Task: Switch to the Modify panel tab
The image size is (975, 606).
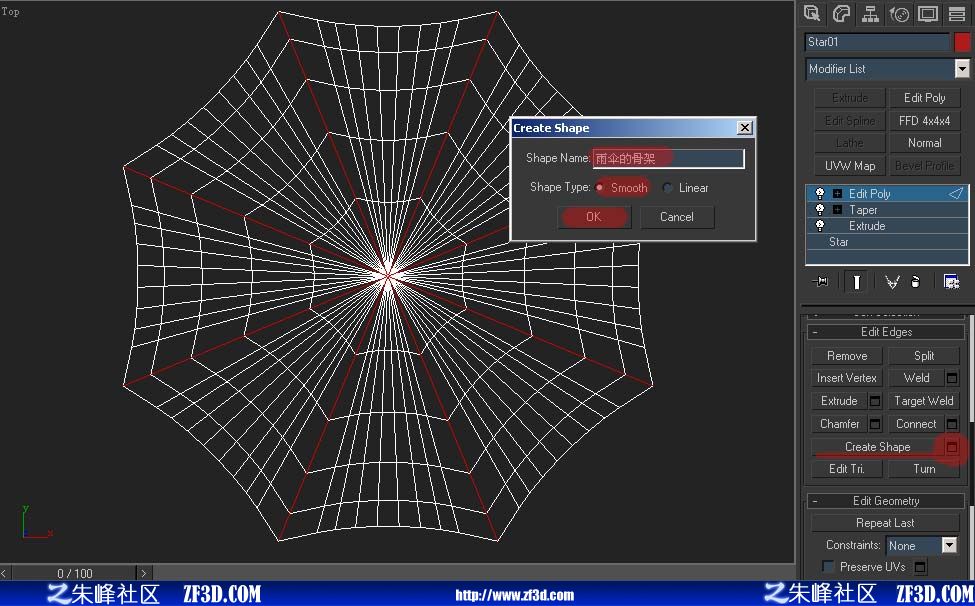Action: pyautogui.click(x=841, y=14)
